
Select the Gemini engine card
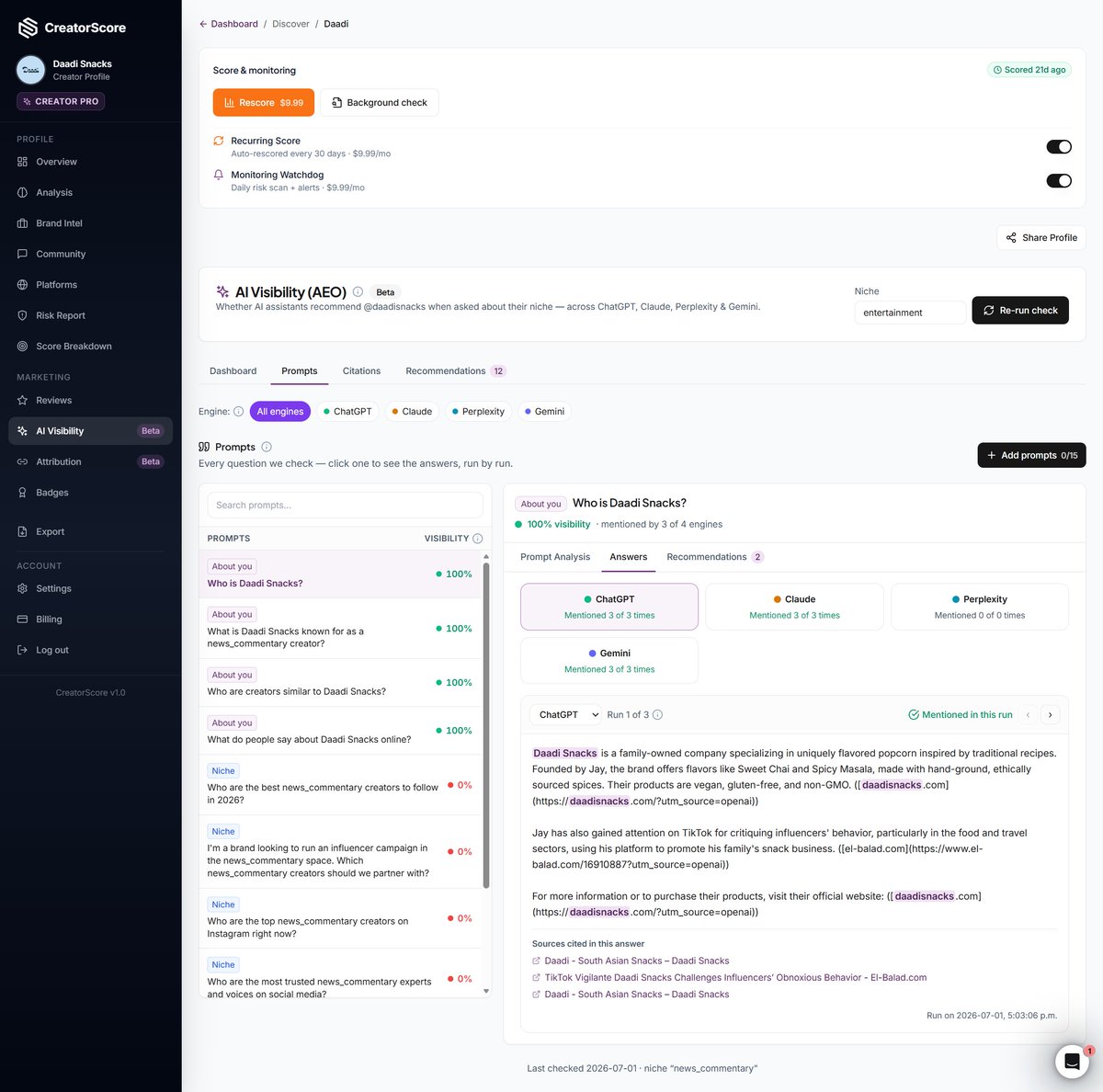(x=609, y=661)
